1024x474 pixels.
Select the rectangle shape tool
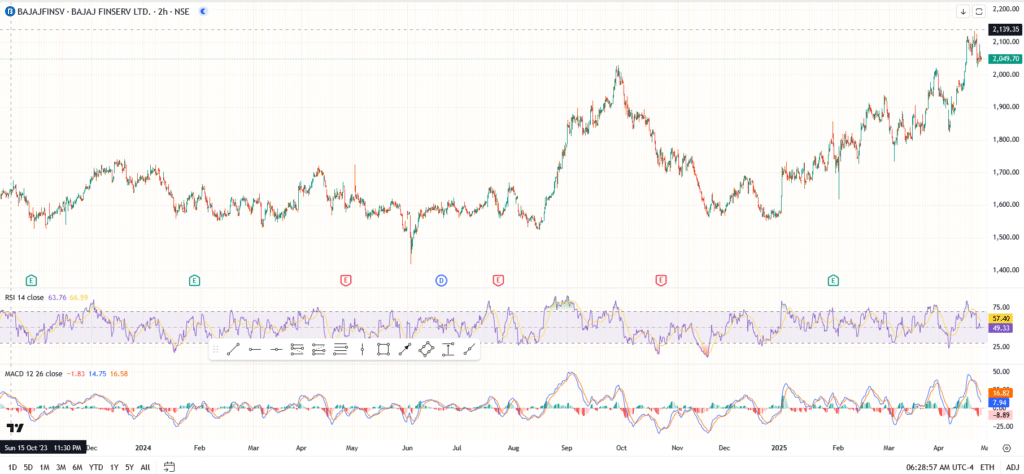383,350
